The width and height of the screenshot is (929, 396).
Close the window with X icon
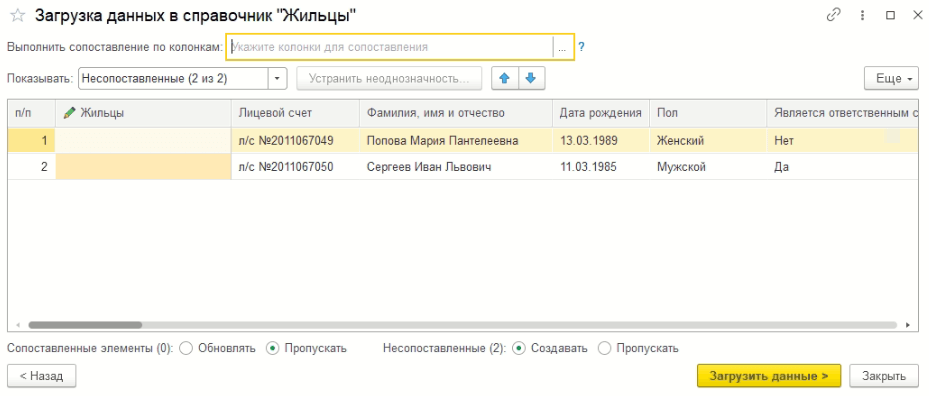917,16
